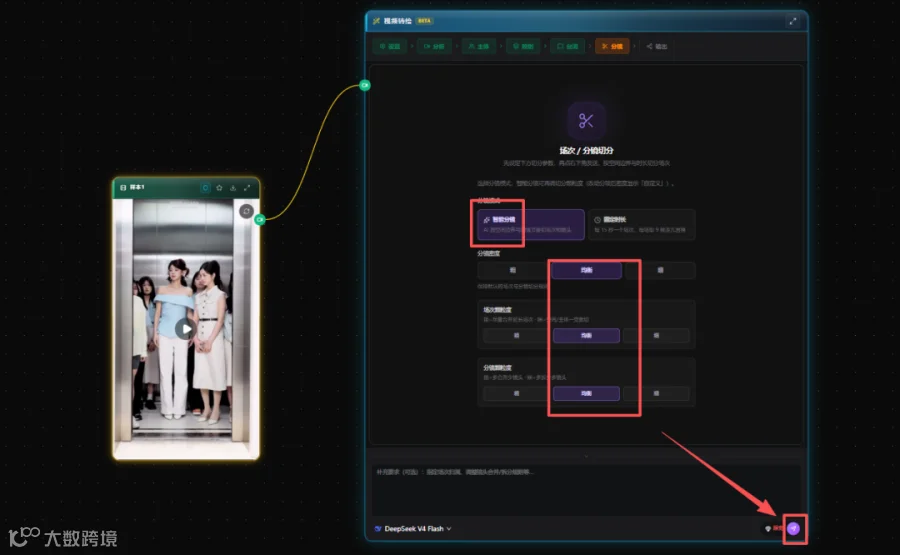This screenshot has height=555, width=900.
Task: Choose 细 in the 场次颗粒度 row
Action: point(656,336)
